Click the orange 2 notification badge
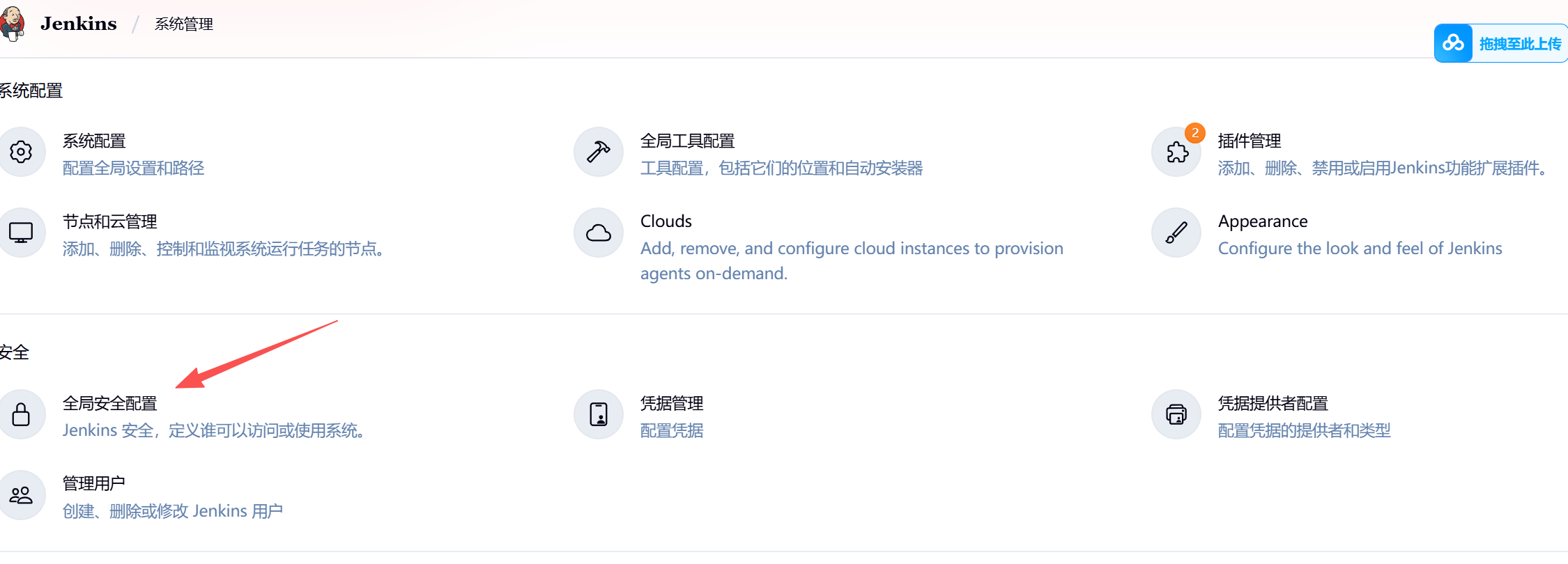This screenshot has height=564, width=1568. pos(1194,132)
